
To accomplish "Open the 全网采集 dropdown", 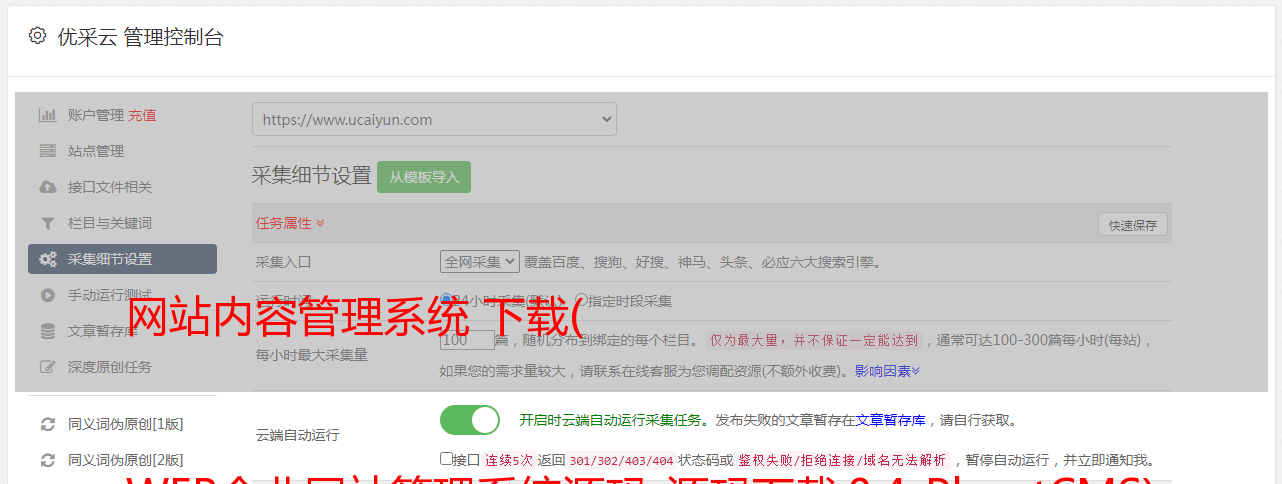I will click(480, 262).
